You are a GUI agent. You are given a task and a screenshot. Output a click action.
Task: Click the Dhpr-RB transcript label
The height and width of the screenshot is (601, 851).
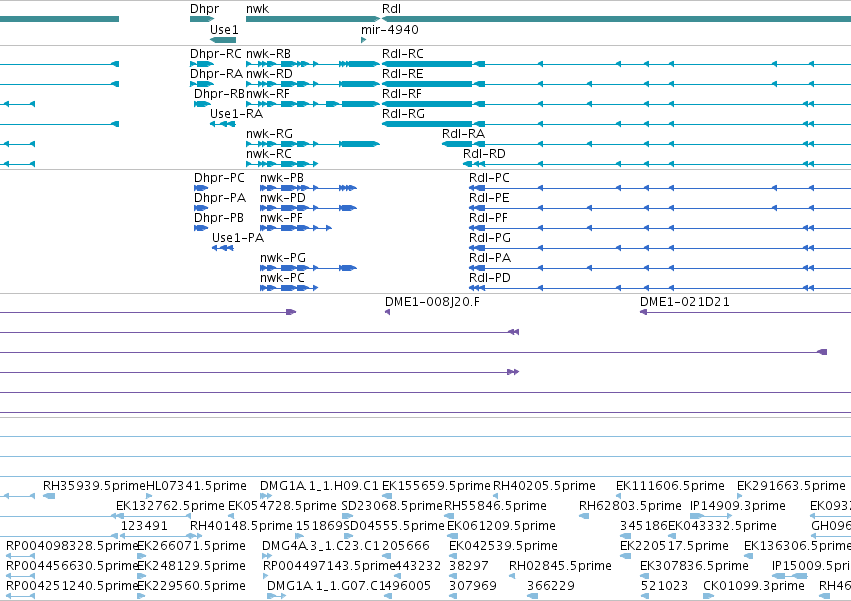pyautogui.click(x=219, y=94)
